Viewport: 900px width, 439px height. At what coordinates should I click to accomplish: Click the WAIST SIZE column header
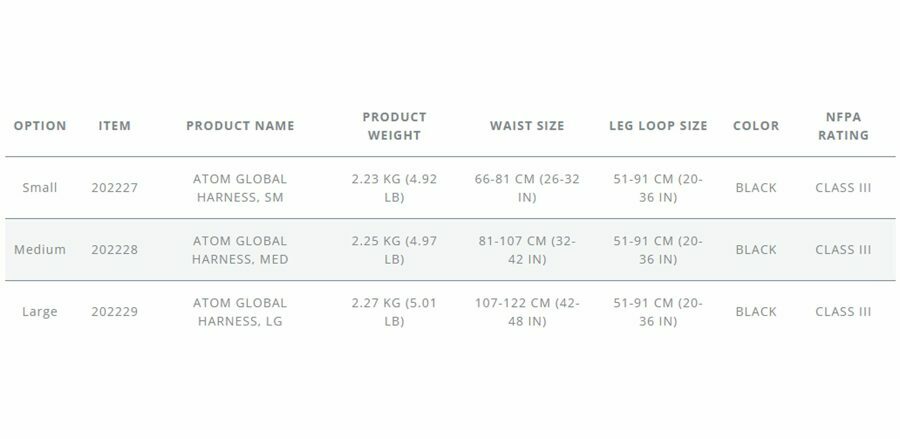click(527, 126)
